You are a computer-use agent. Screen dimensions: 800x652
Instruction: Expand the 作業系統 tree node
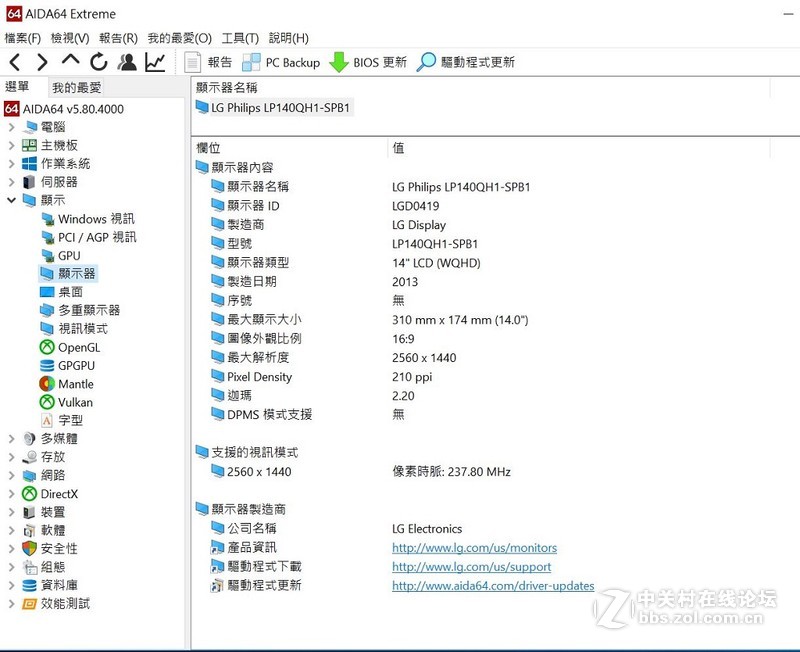[11, 164]
